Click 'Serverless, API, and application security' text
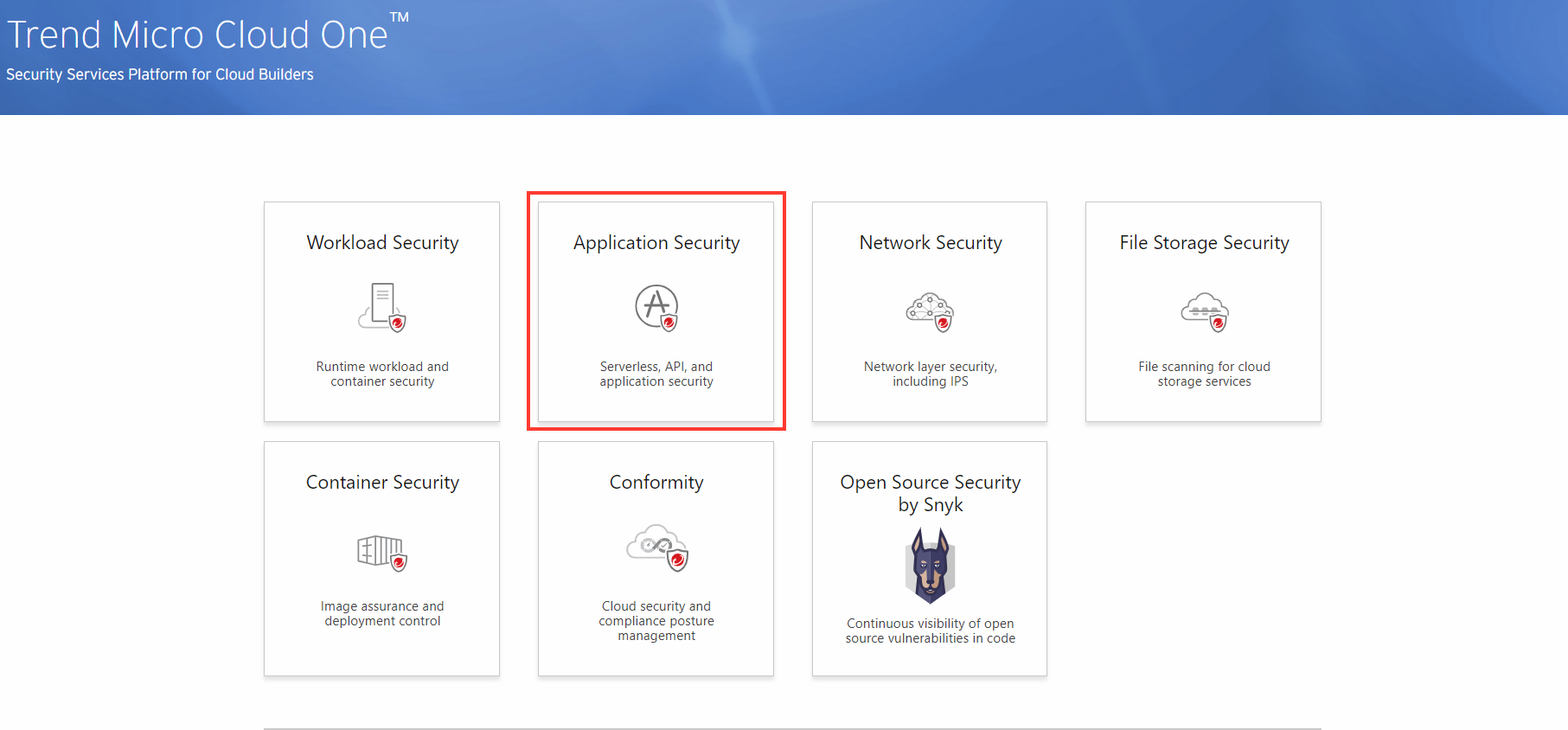This screenshot has width=1568, height=730. [x=656, y=374]
